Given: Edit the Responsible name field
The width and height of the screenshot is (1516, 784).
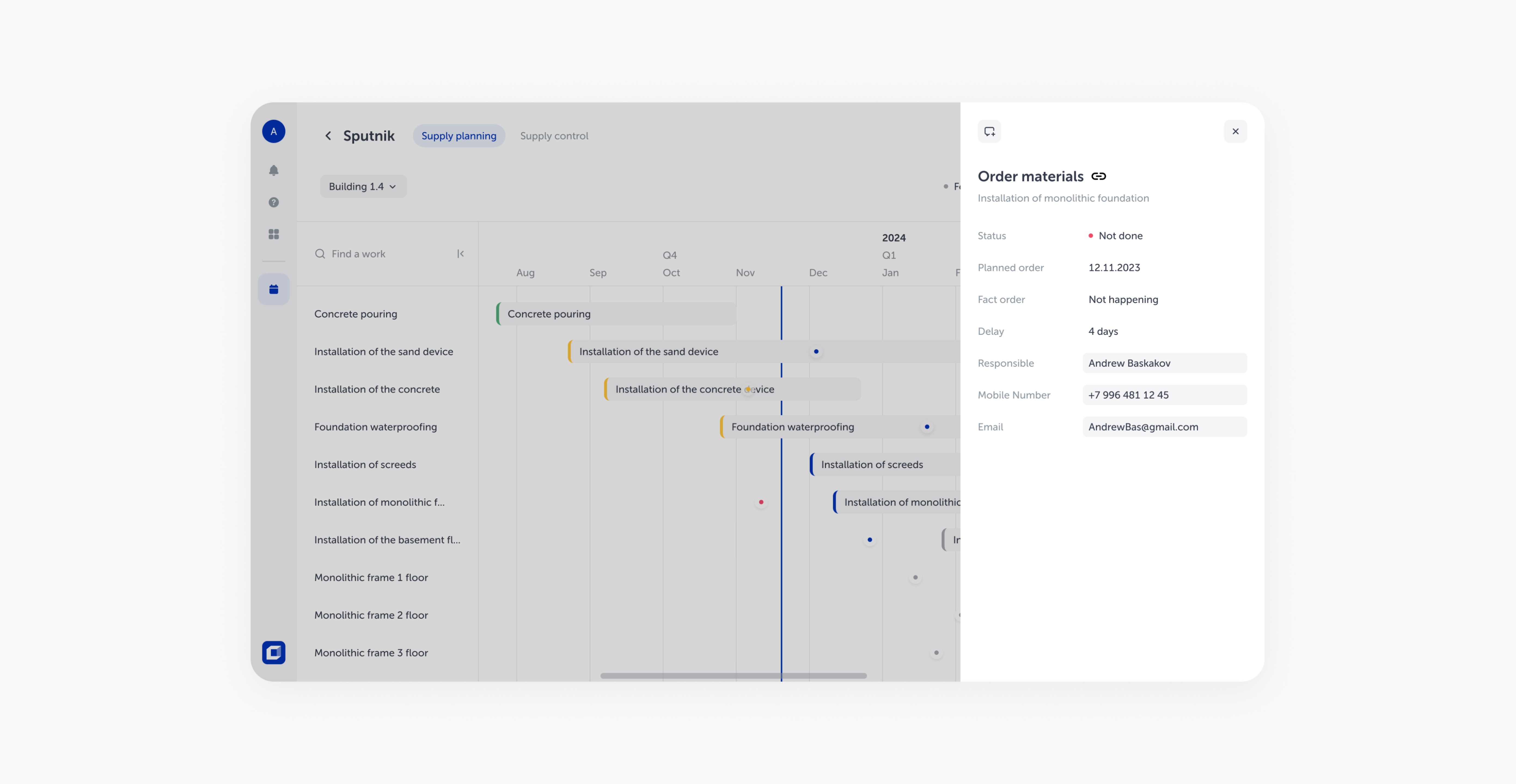Looking at the screenshot, I should pos(1164,363).
